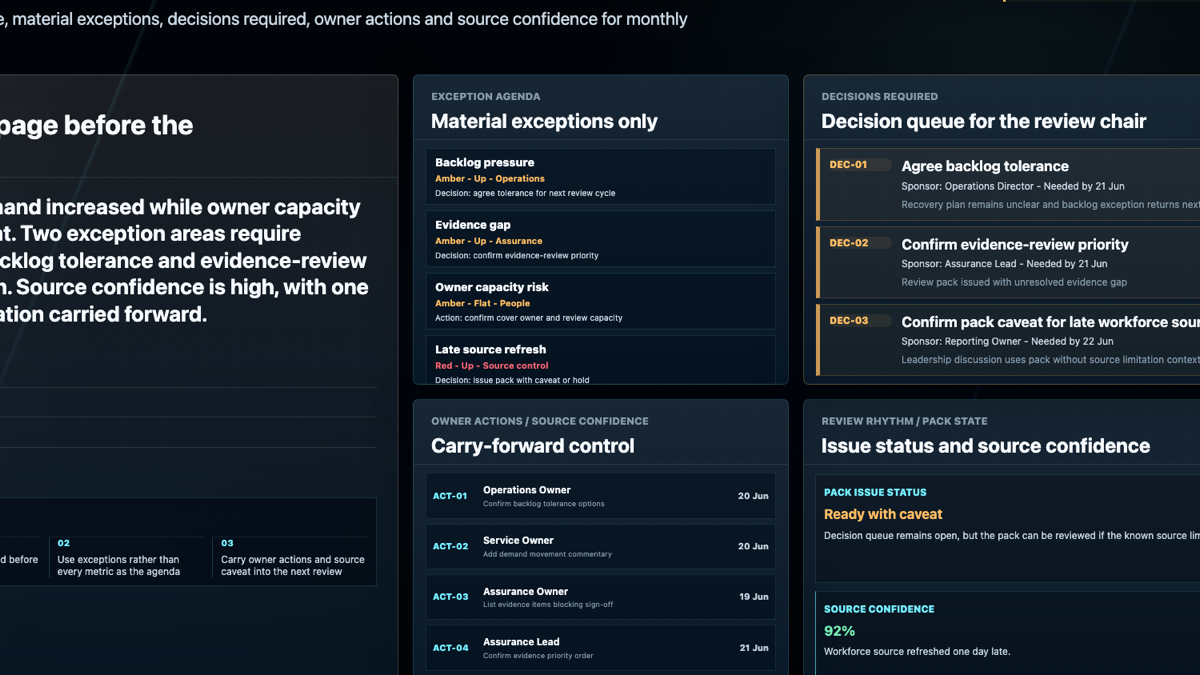1200x675 pixels.
Task: Click the Material exceptions only heading
Action: pos(544,121)
